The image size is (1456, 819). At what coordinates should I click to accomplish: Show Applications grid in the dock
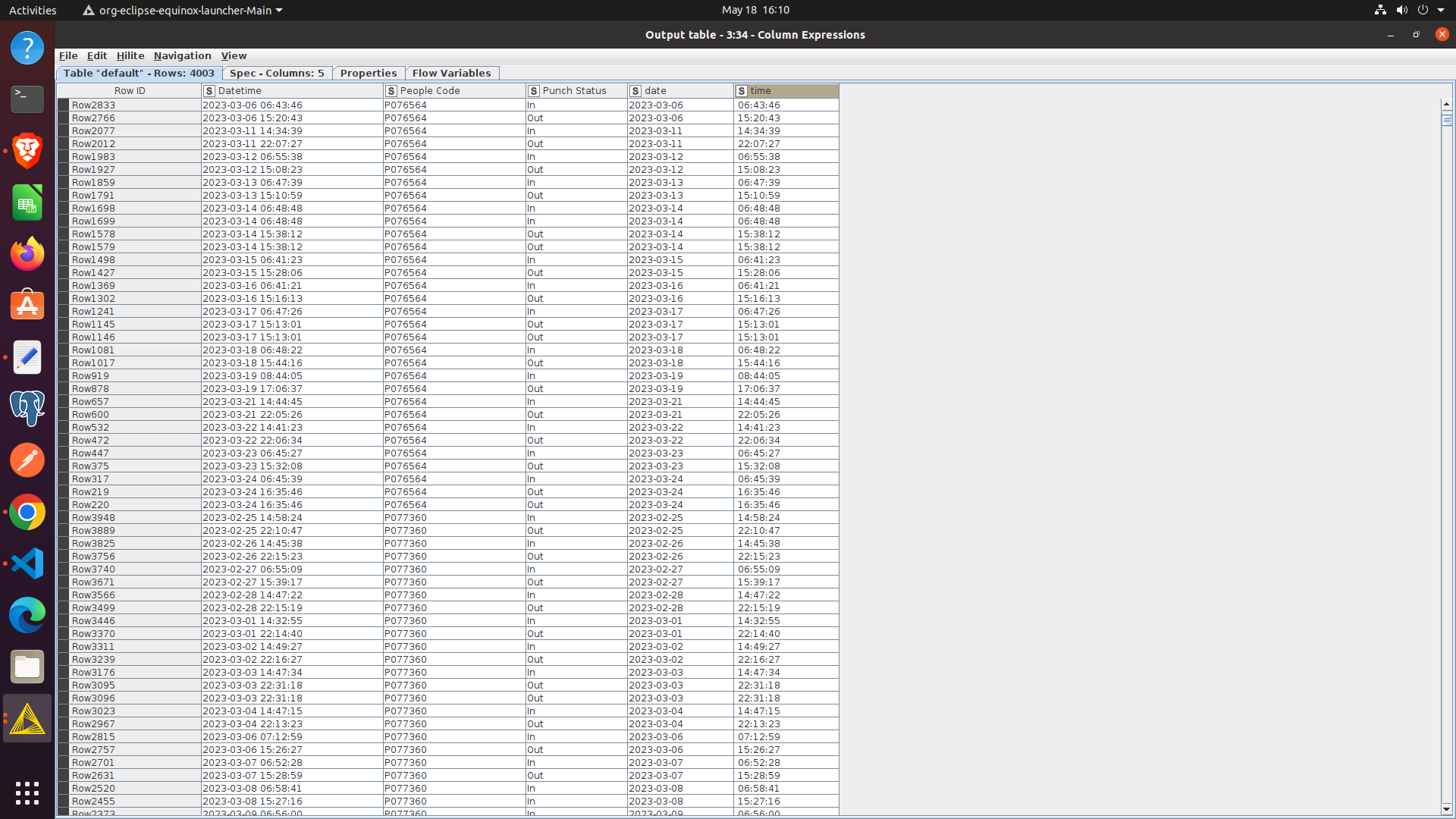(27, 792)
